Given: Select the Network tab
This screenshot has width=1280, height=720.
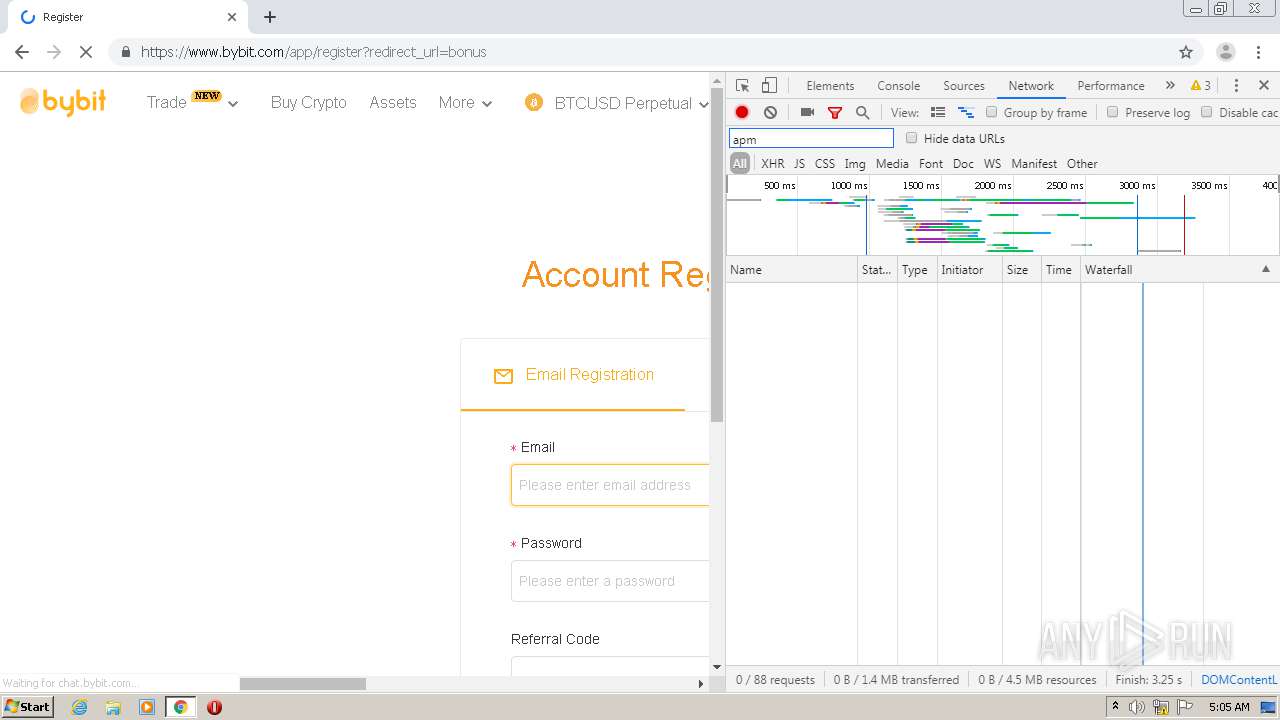Looking at the screenshot, I should coord(1031,86).
